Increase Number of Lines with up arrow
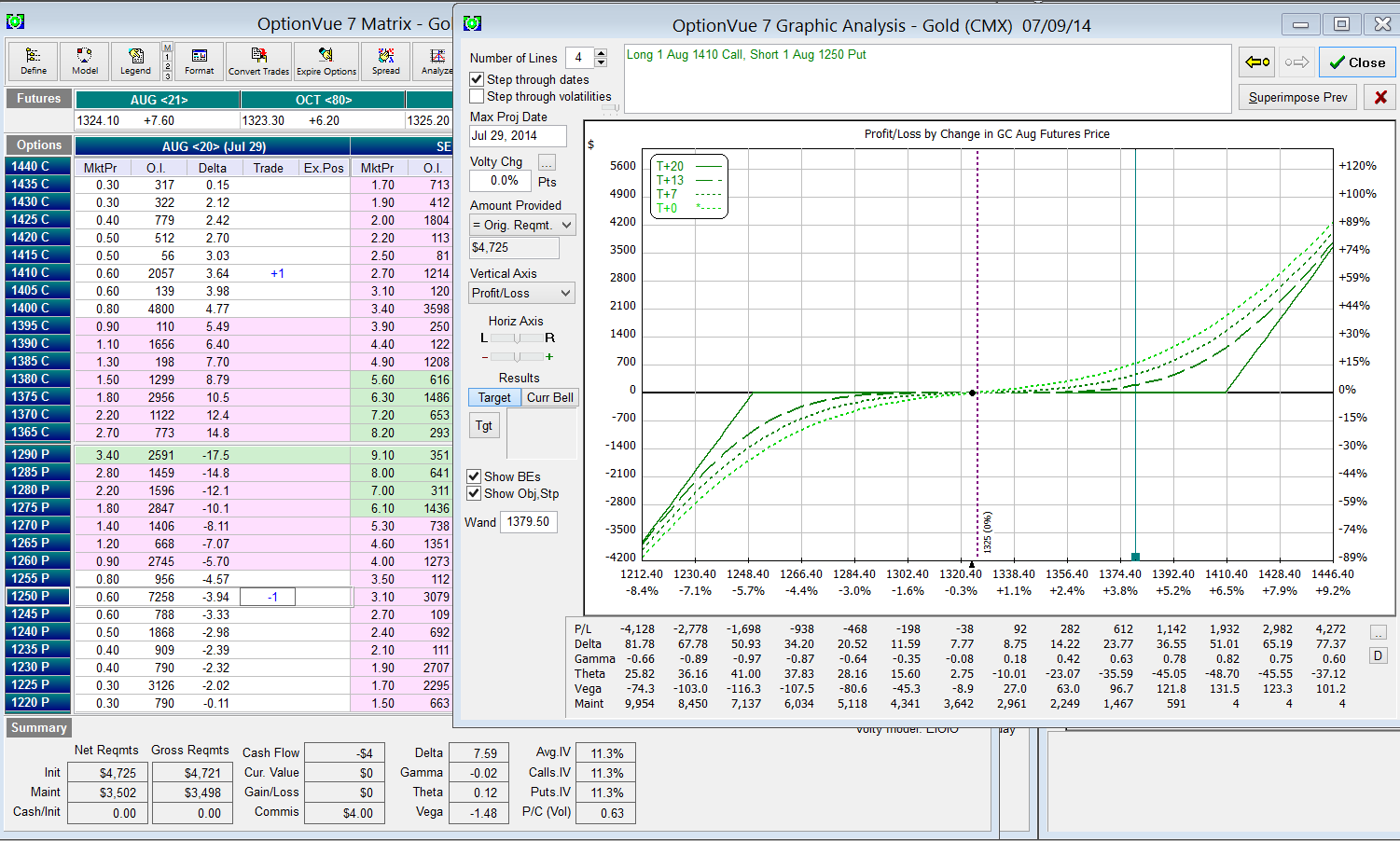 601,53
